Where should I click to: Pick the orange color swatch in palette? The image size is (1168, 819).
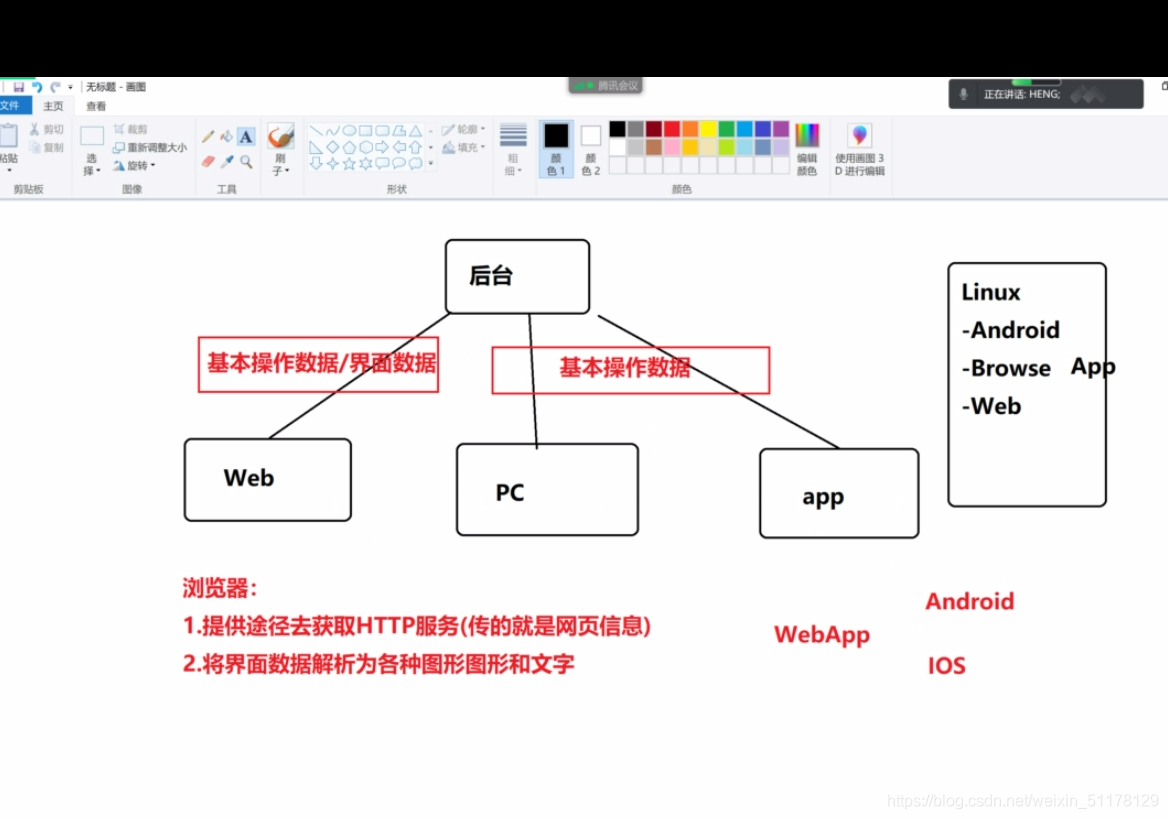click(691, 129)
